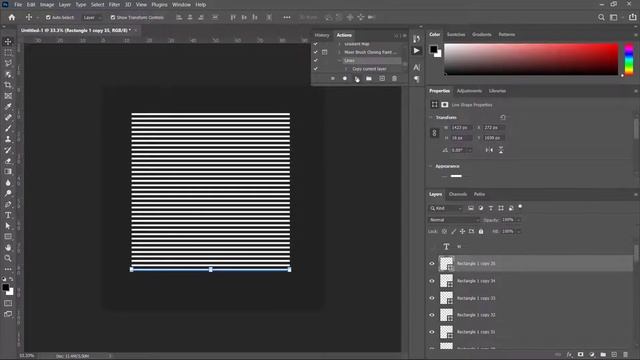The width and height of the screenshot is (640, 360).
Task: Hide Rectangle 1 copy 32 layer
Action: (x=432, y=315)
